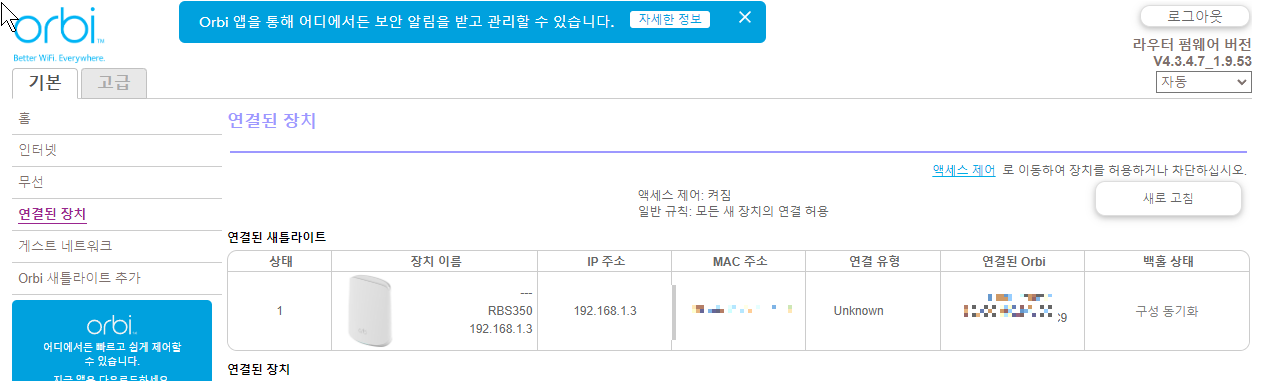Screen dimensions: 1261x381
Task: Click the 새로 고침 button
Action: coord(1168,198)
